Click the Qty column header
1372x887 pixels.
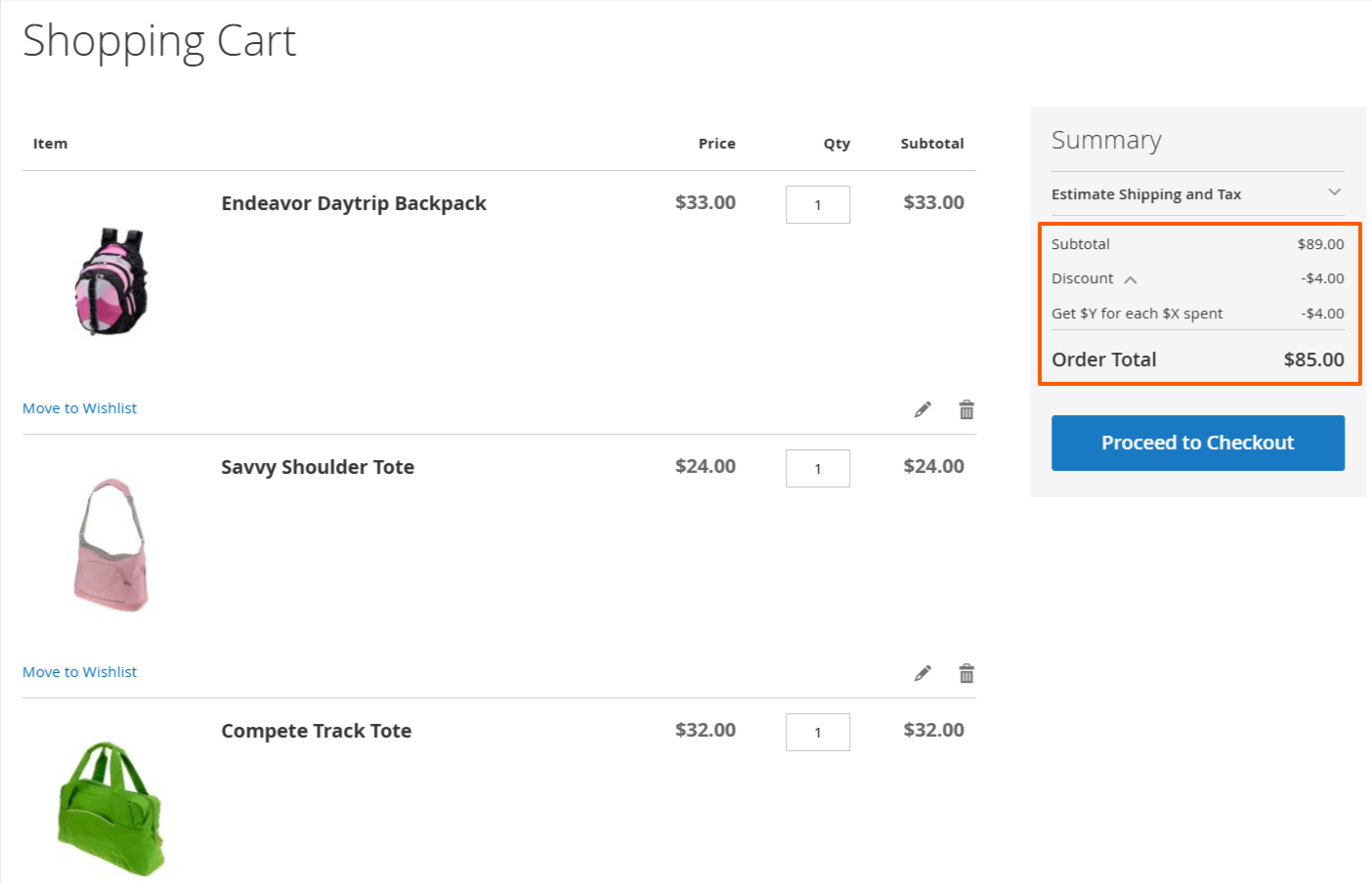pyautogui.click(x=836, y=144)
